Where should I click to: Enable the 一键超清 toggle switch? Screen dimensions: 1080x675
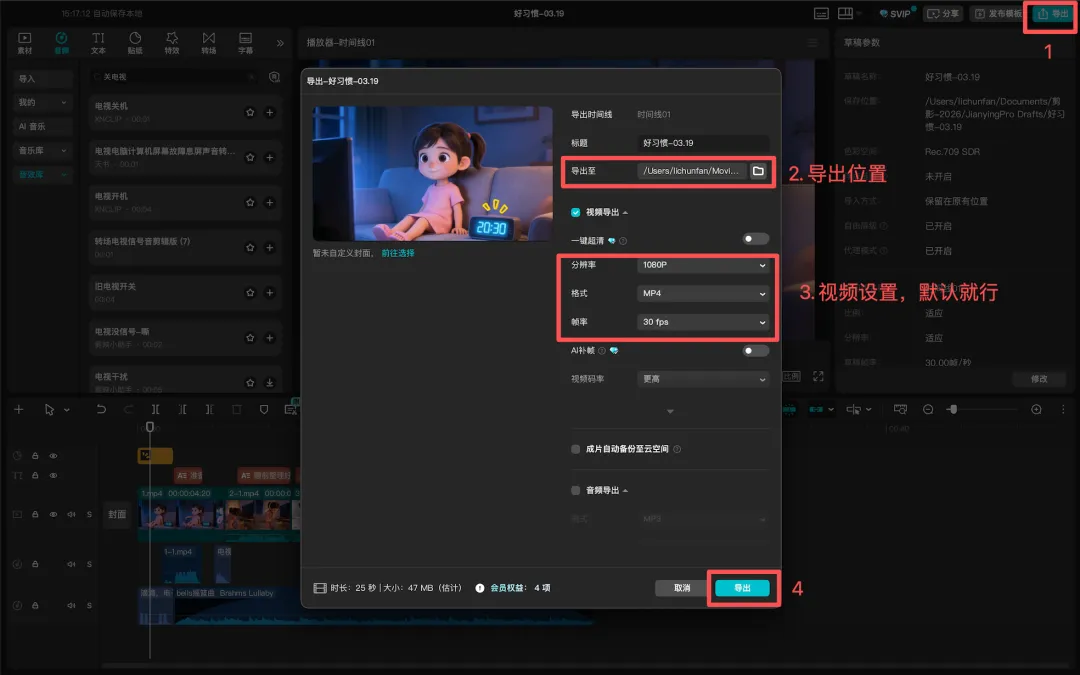pyautogui.click(x=756, y=239)
